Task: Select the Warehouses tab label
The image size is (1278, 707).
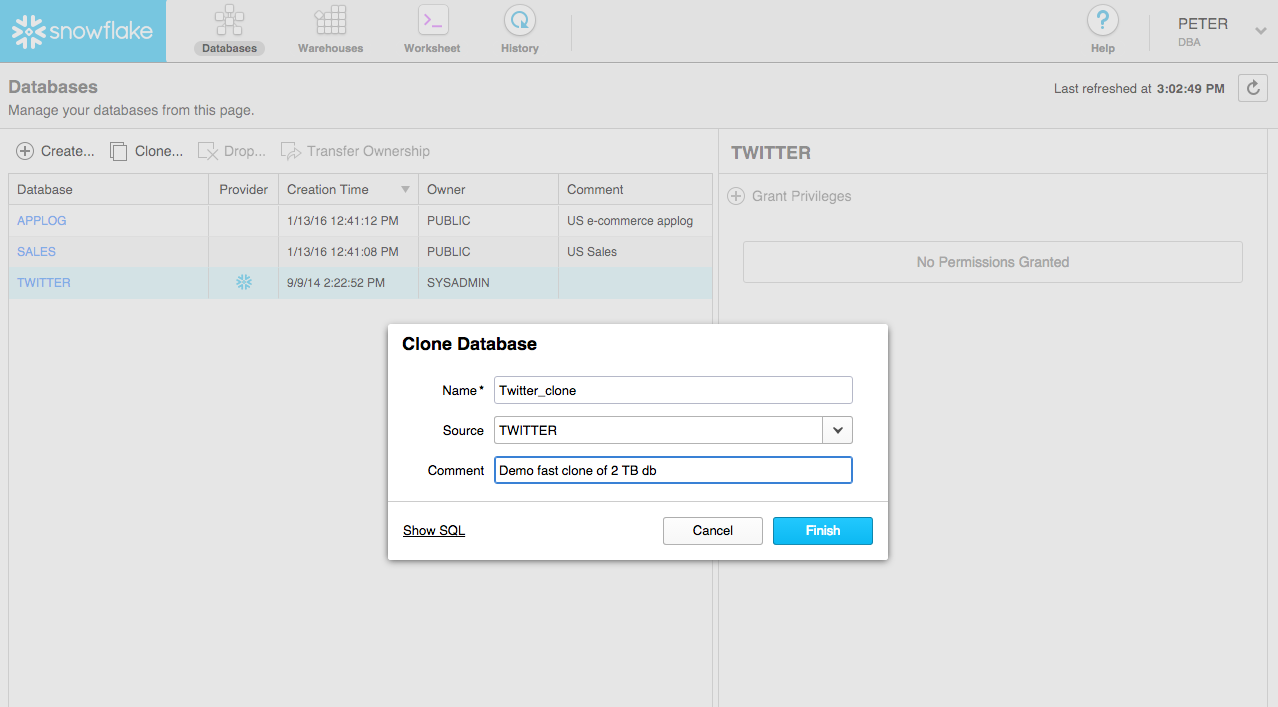Action: click(330, 48)
